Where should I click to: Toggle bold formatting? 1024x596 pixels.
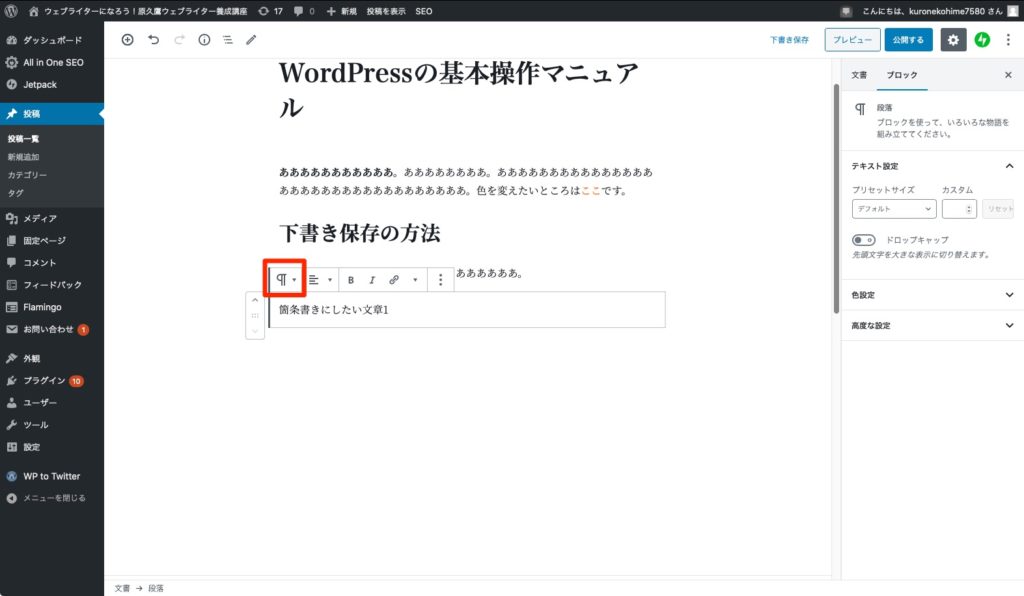pyautogui.click(x=351, y=279)
